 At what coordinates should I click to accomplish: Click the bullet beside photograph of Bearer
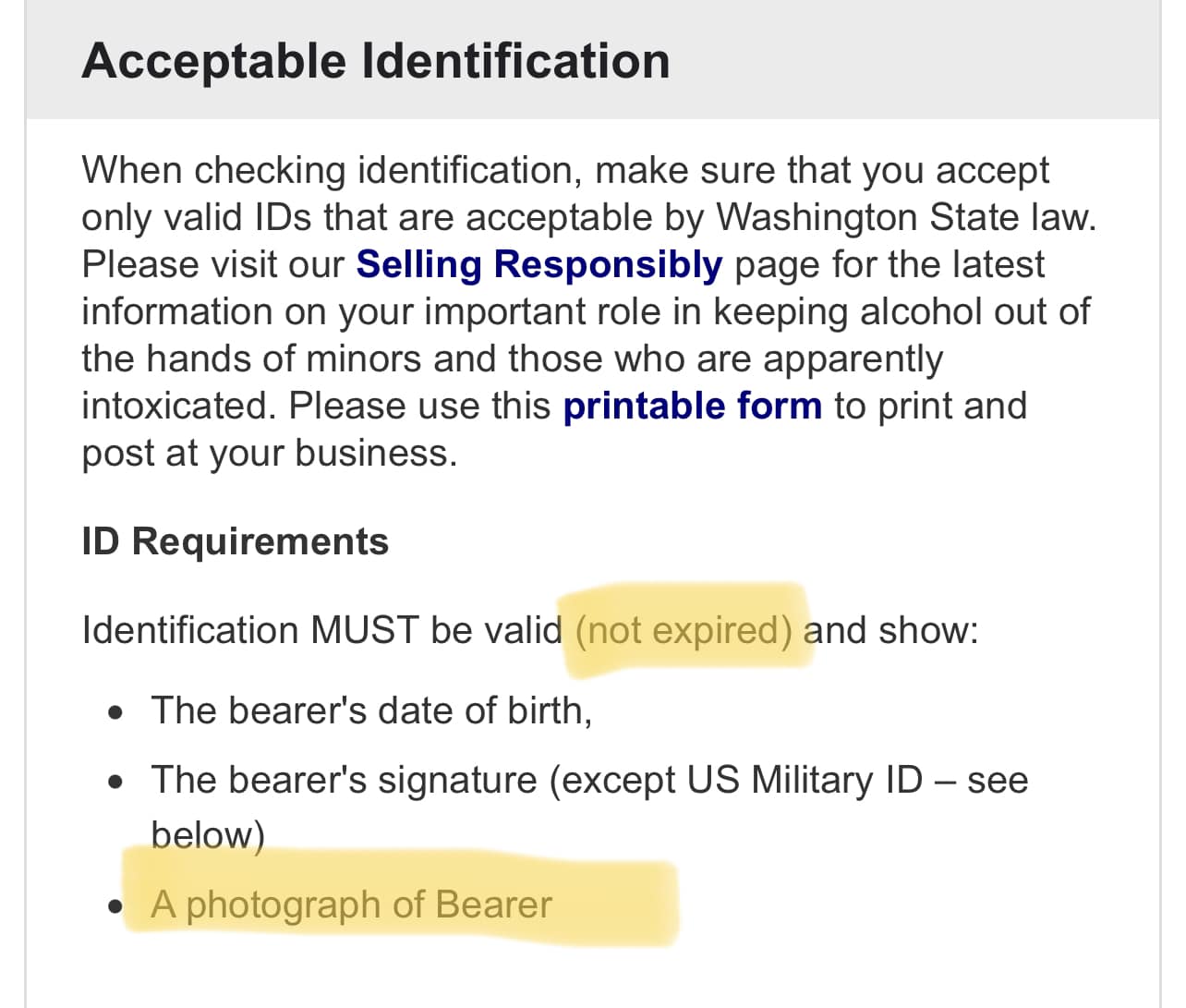(x=115, y=906)
